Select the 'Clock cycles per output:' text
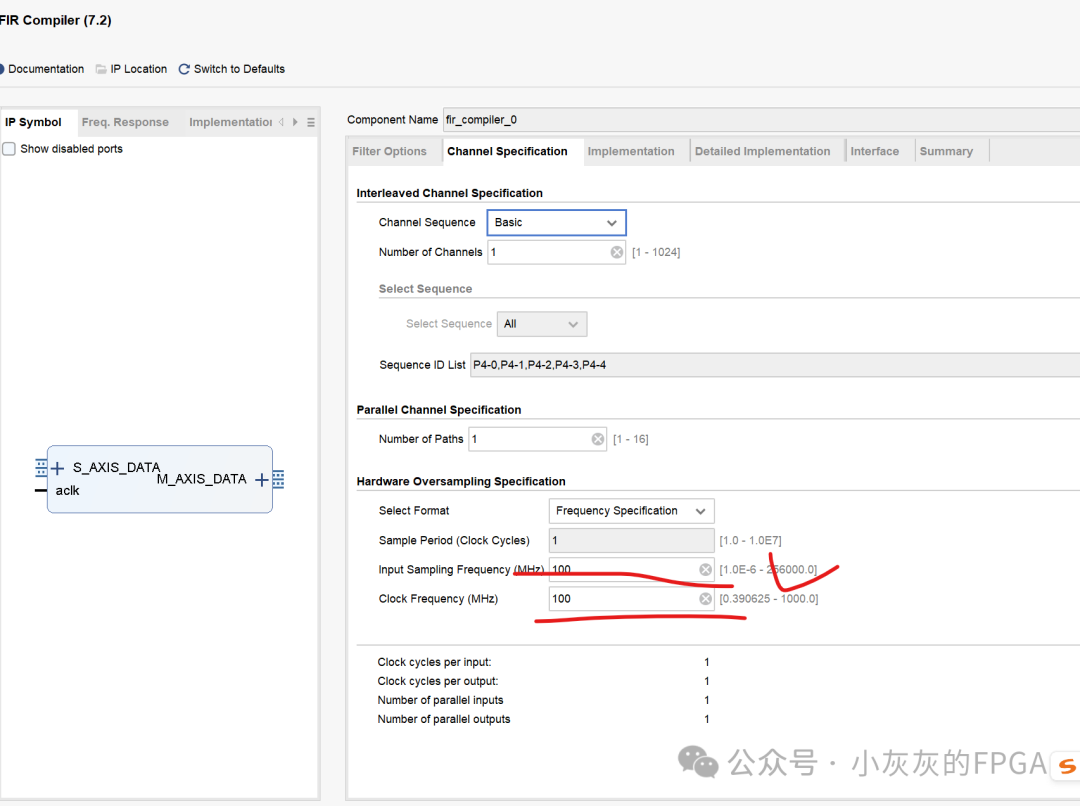This screenshot has width=1080, height=806. (x=437, y=681)
